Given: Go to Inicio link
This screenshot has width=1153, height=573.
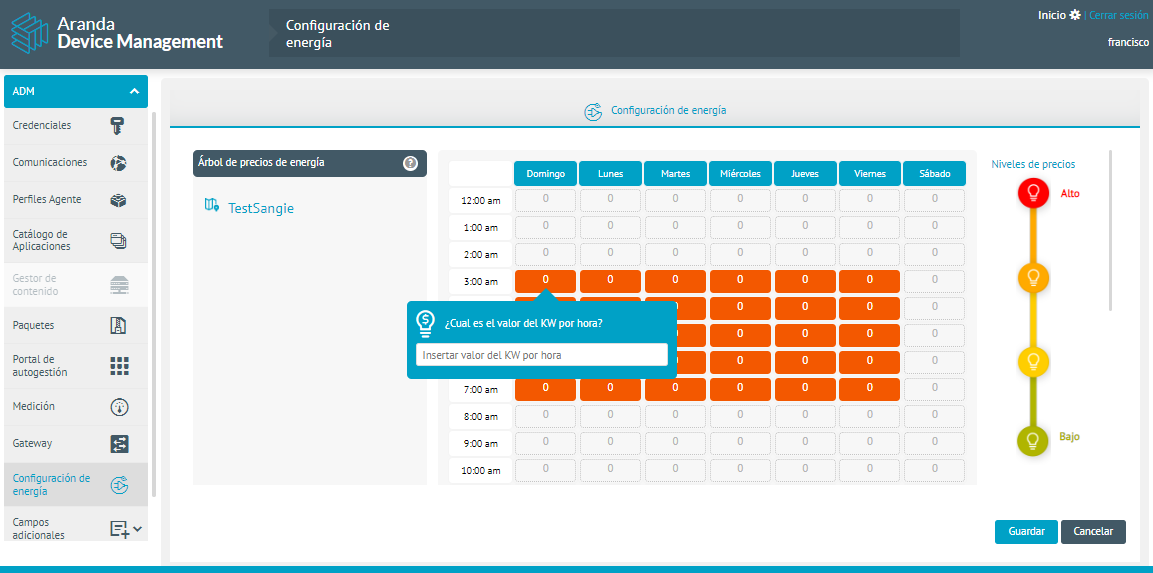Looking at the screenshot, I should (x=1052, y=15).
